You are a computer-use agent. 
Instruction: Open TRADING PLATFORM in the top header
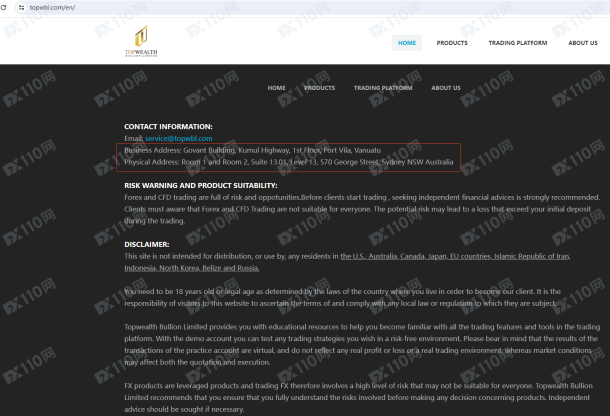[517, 43]
